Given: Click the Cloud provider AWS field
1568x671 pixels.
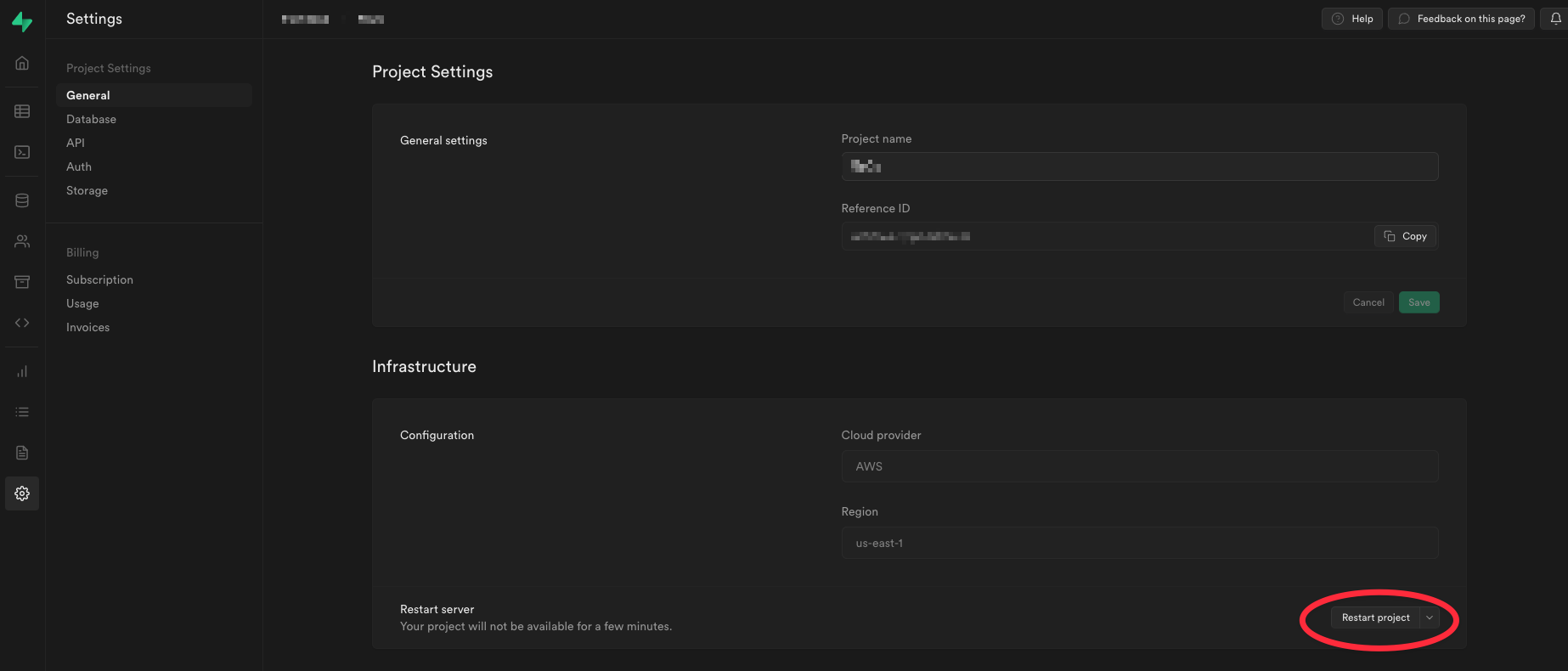Looking at the screenshot, I should (x=1139, y=466).
